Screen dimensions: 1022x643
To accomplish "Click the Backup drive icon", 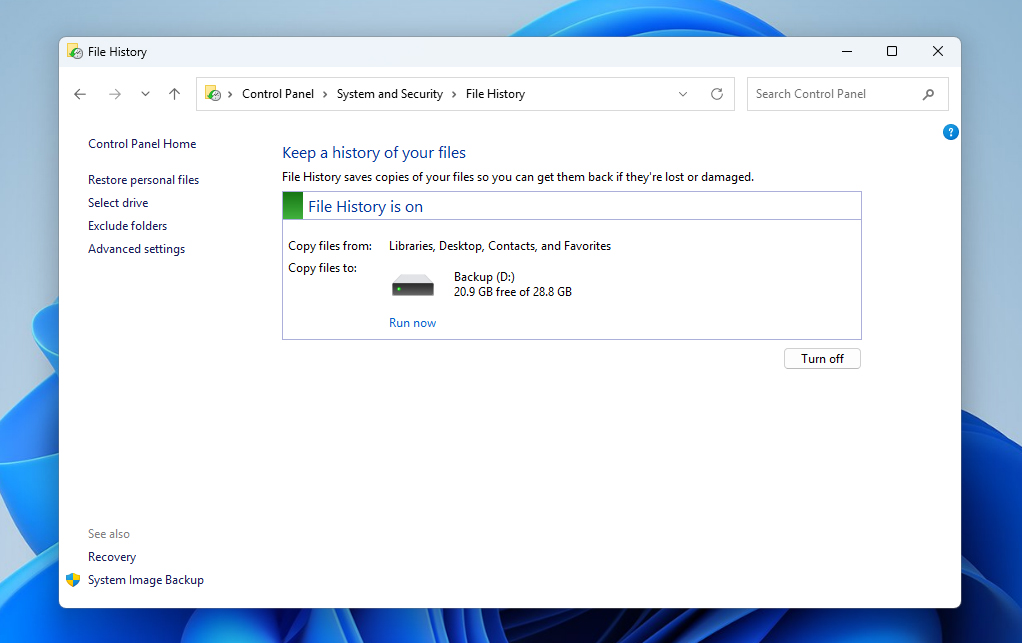I will (412, 283).
